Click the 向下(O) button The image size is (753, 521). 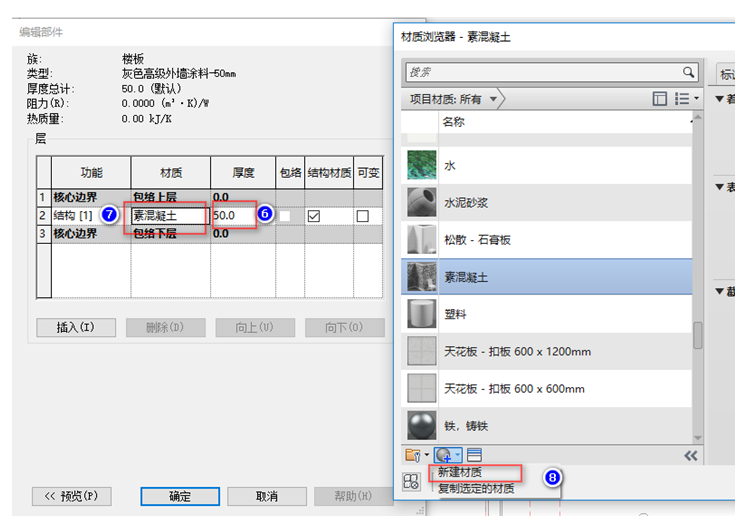tap(344, 327)
